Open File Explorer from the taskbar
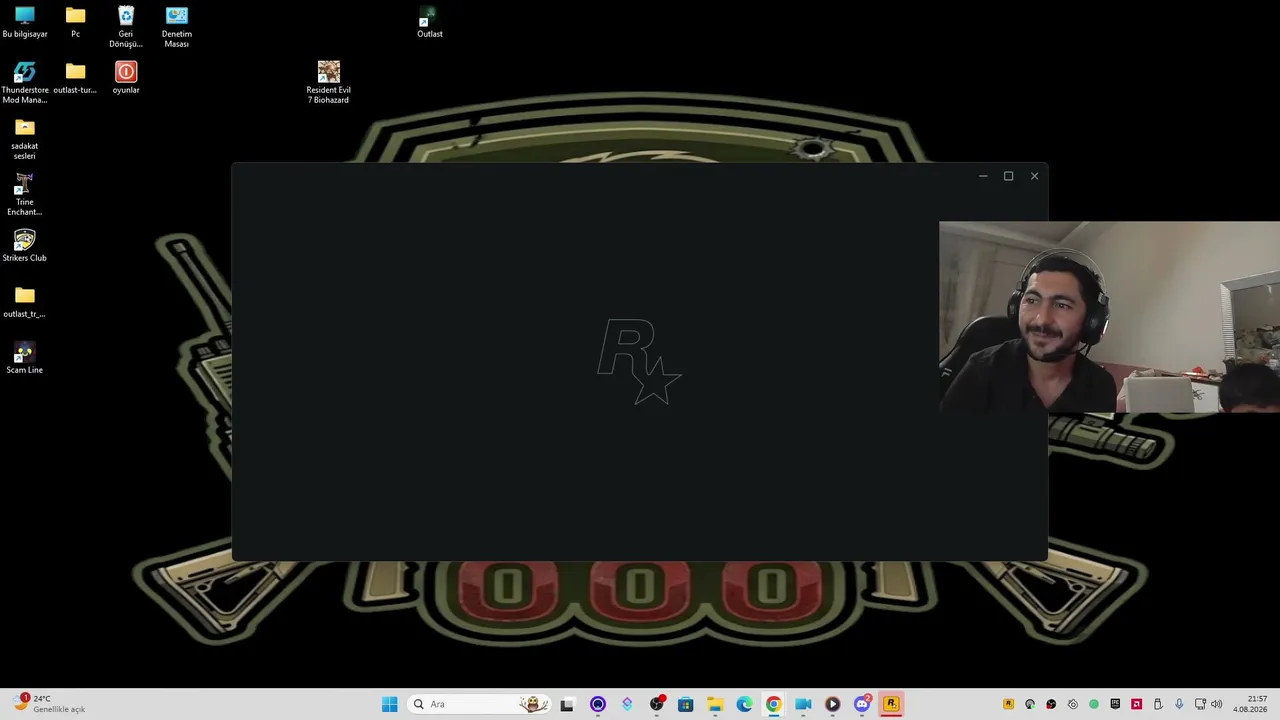Screen dimensions: 1280x720 click(715, 704)
